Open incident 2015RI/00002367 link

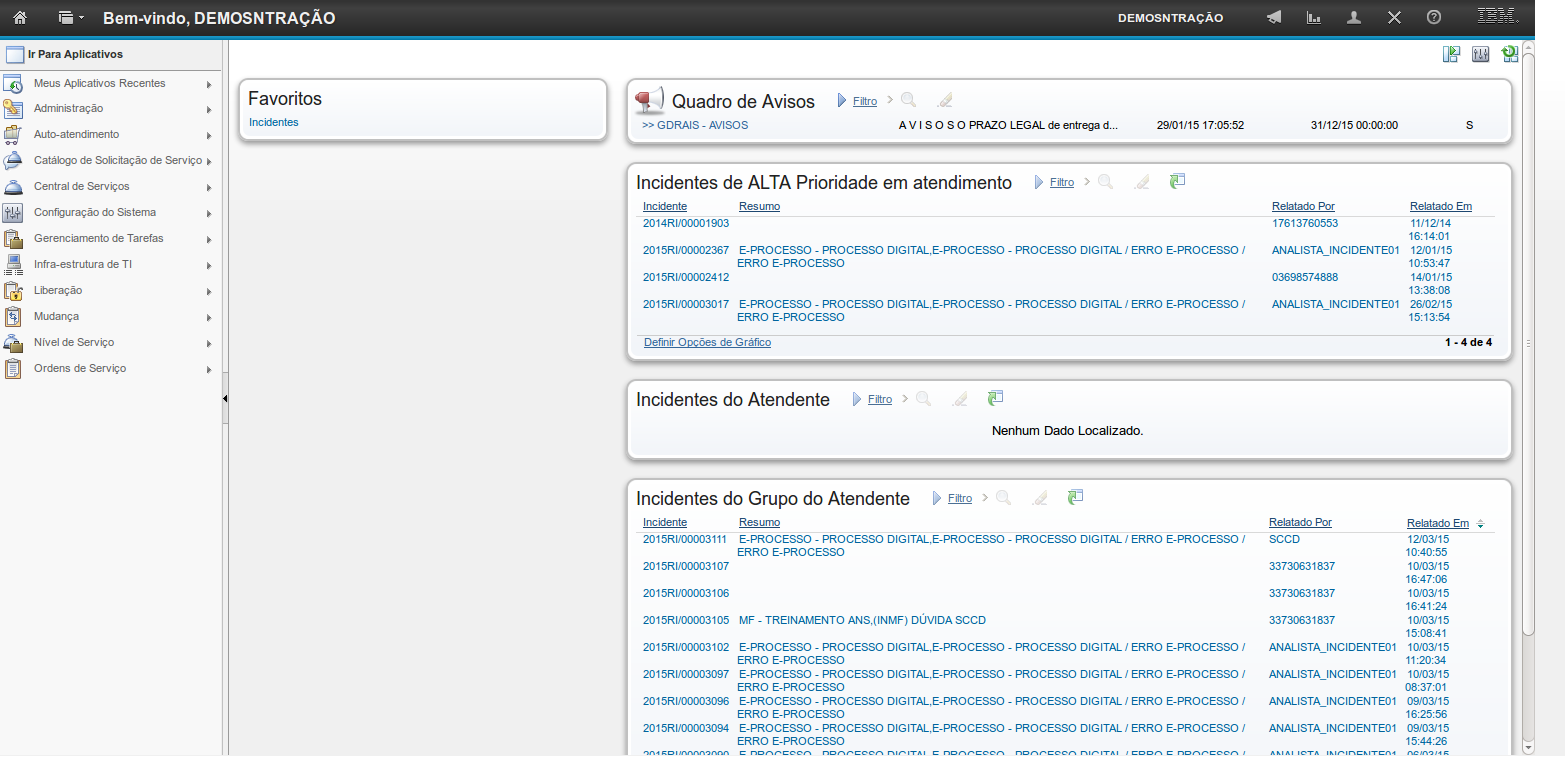click(686, 250)
